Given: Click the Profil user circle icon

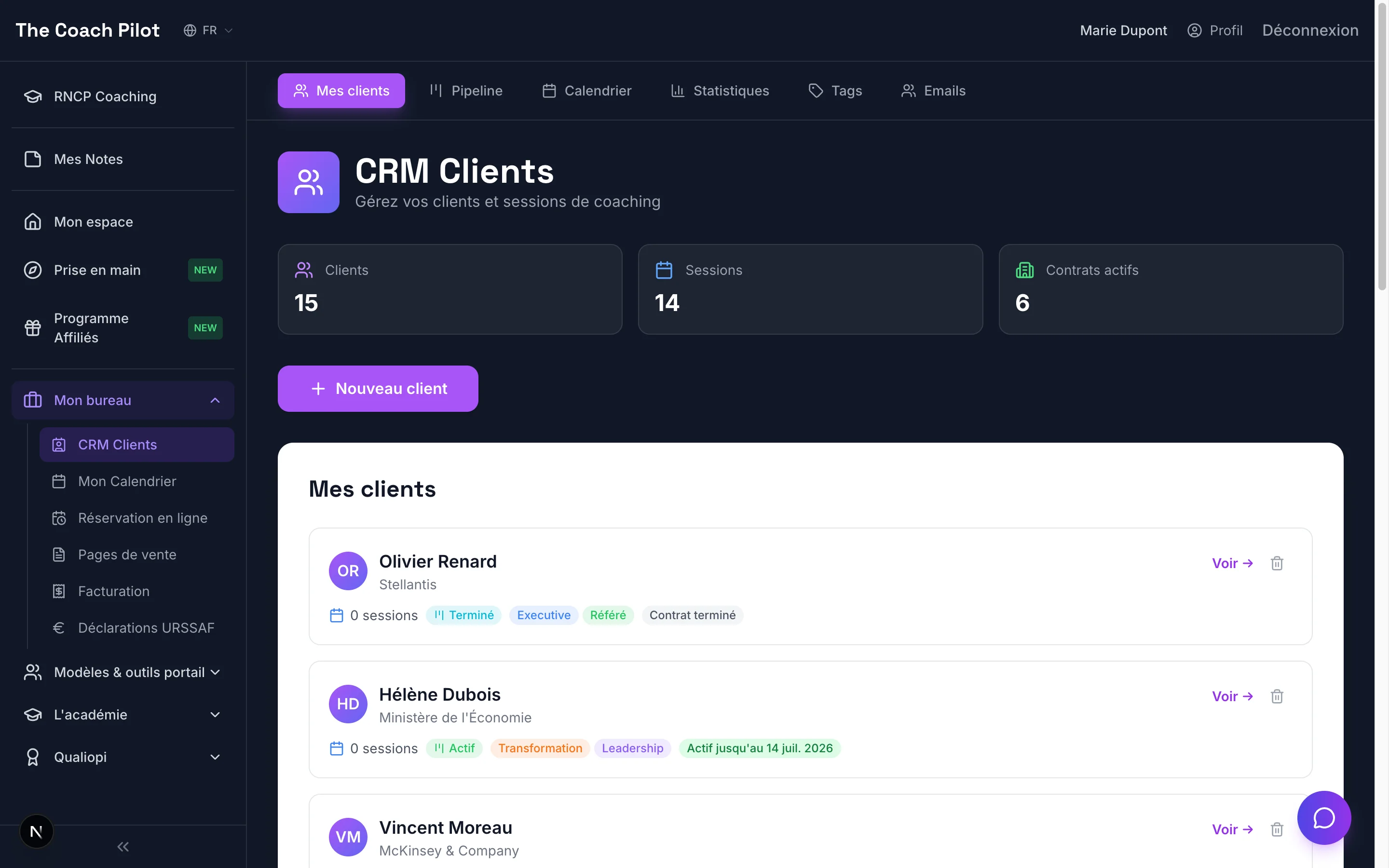Looking at the screenshot, I should coord(1195,30).
